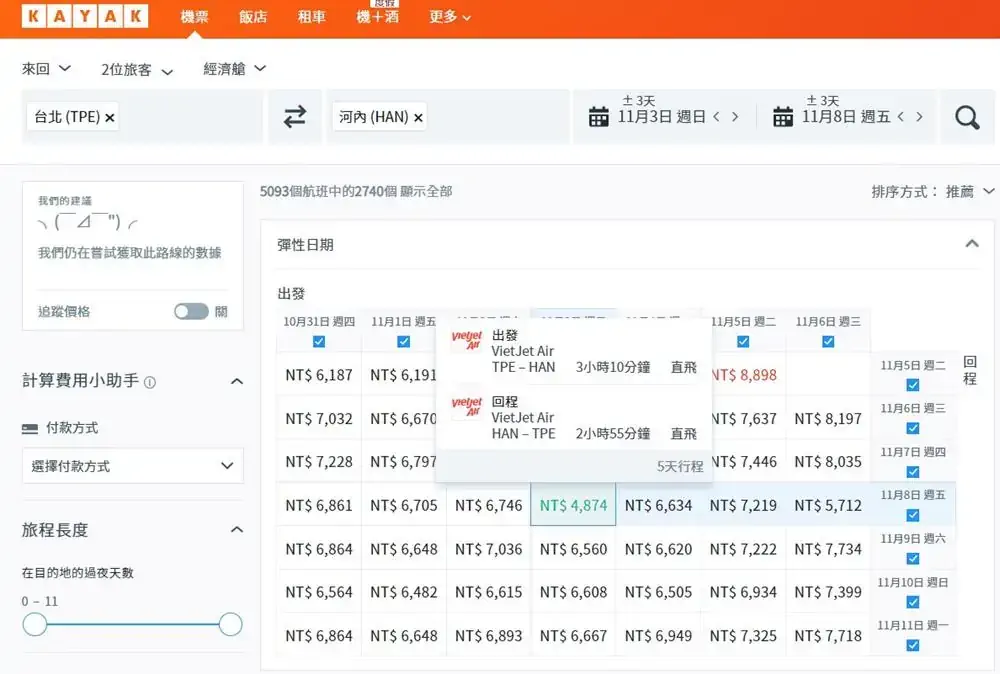Uncheck the 10月31日 週四 departure checkbox
This screenshot has width=1000, height=674.
(319, 341)
